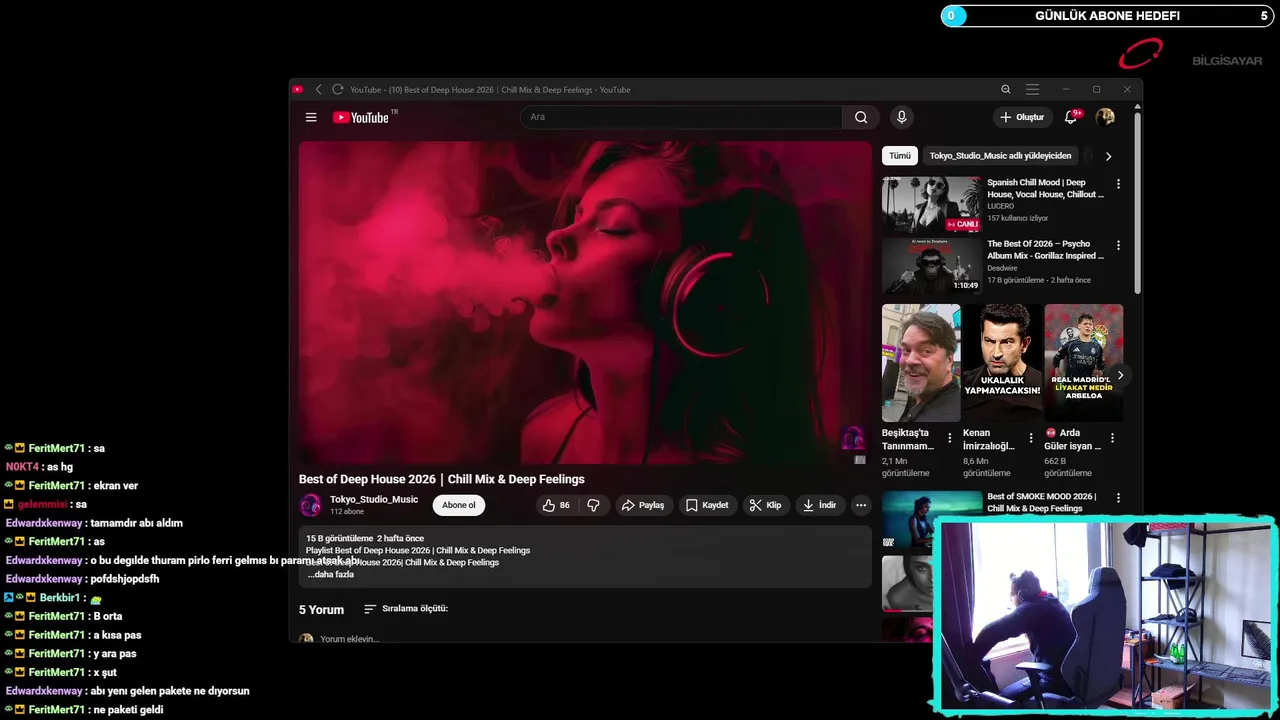Click the title bar zoom magnifier icon
Screen dimensions: 1280x720
[1006, 90]
